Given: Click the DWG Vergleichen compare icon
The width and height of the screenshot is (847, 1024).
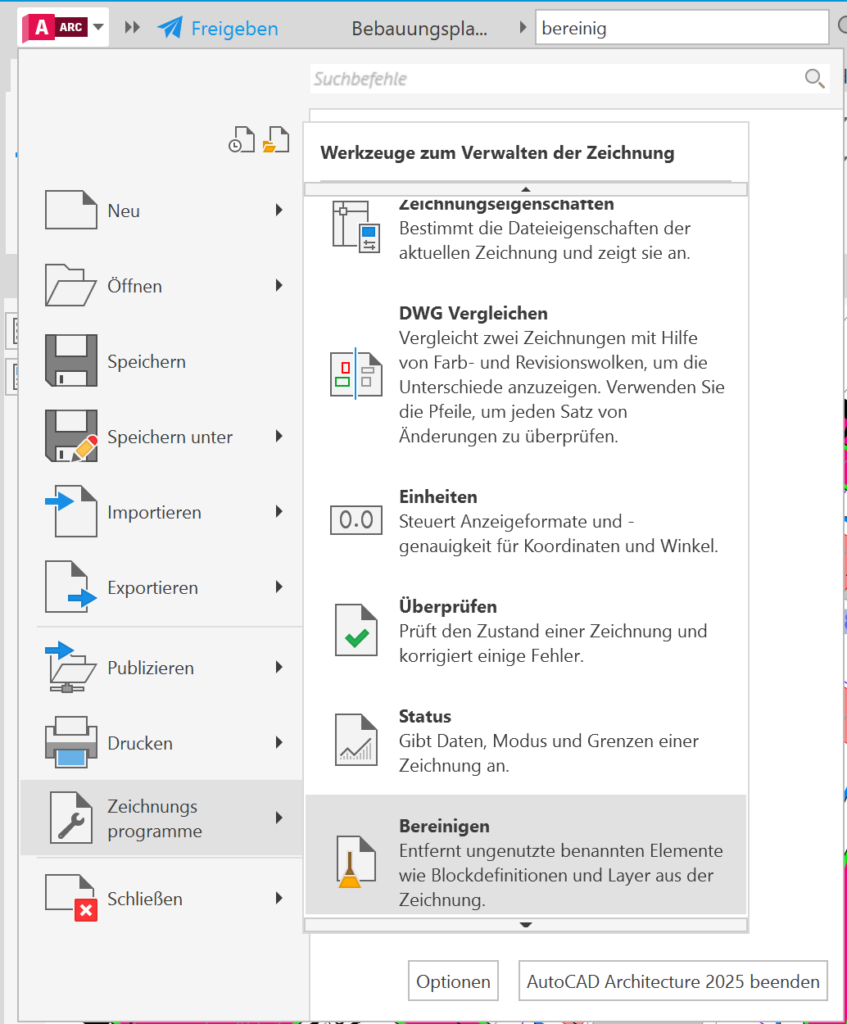Looking at the screenshot, I should (x=356, y=374).
